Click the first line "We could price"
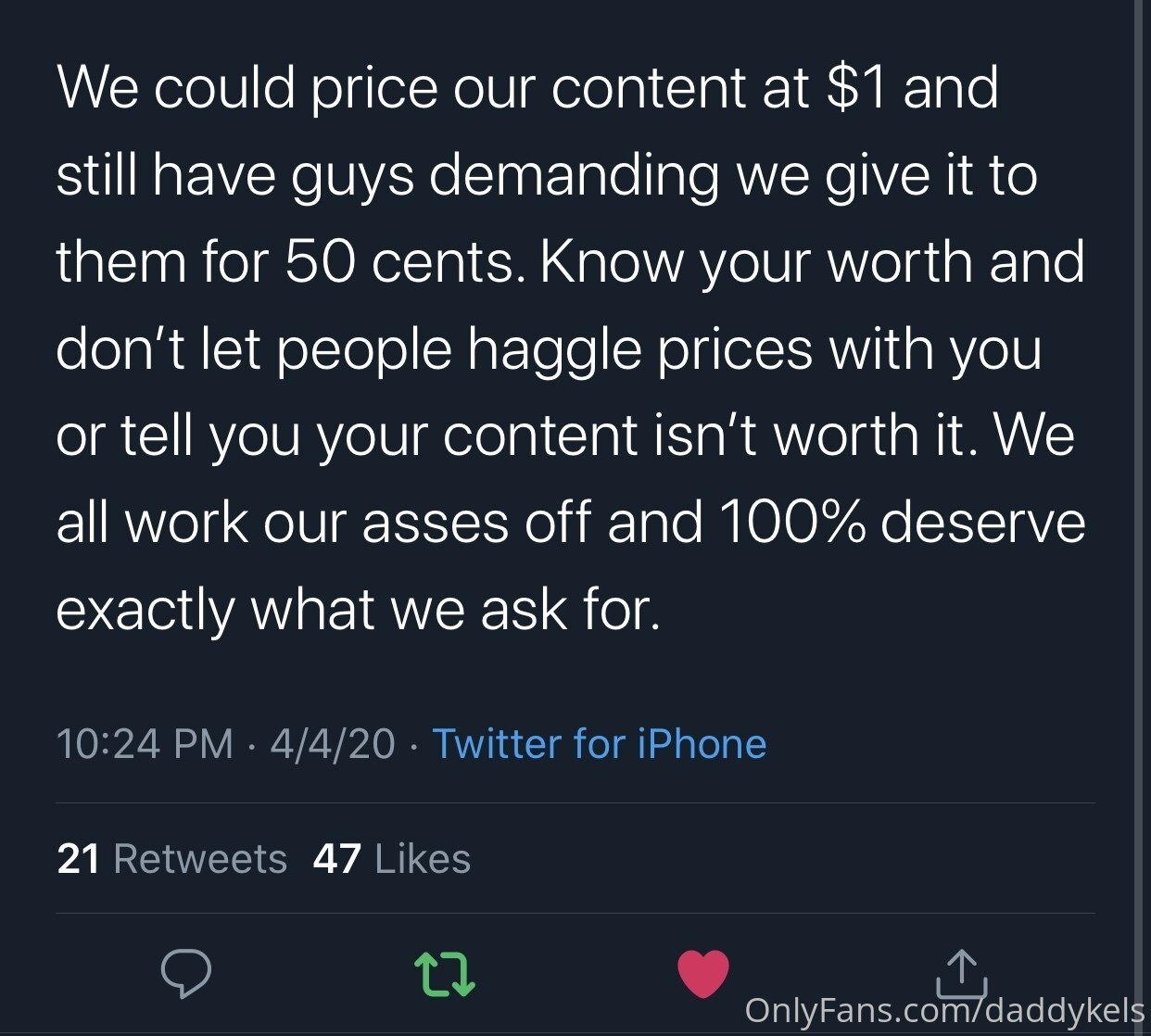 click(x=247, y=90)
